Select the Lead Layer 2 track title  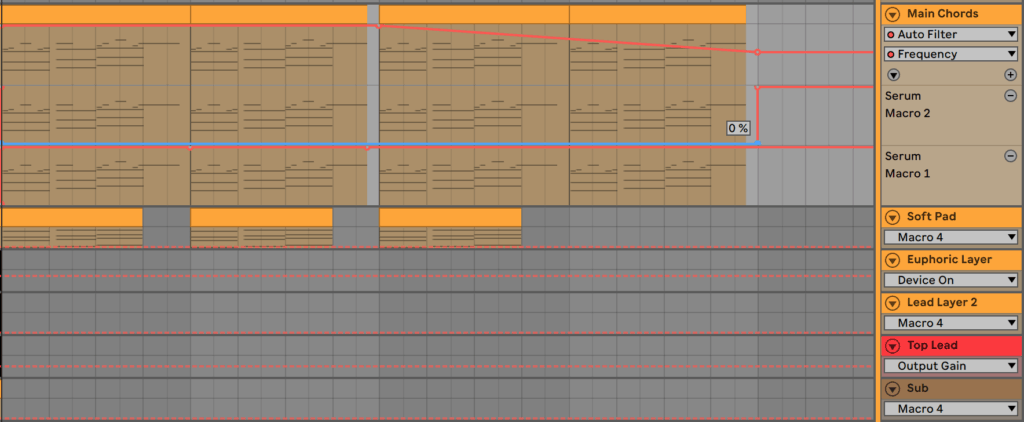944,303
